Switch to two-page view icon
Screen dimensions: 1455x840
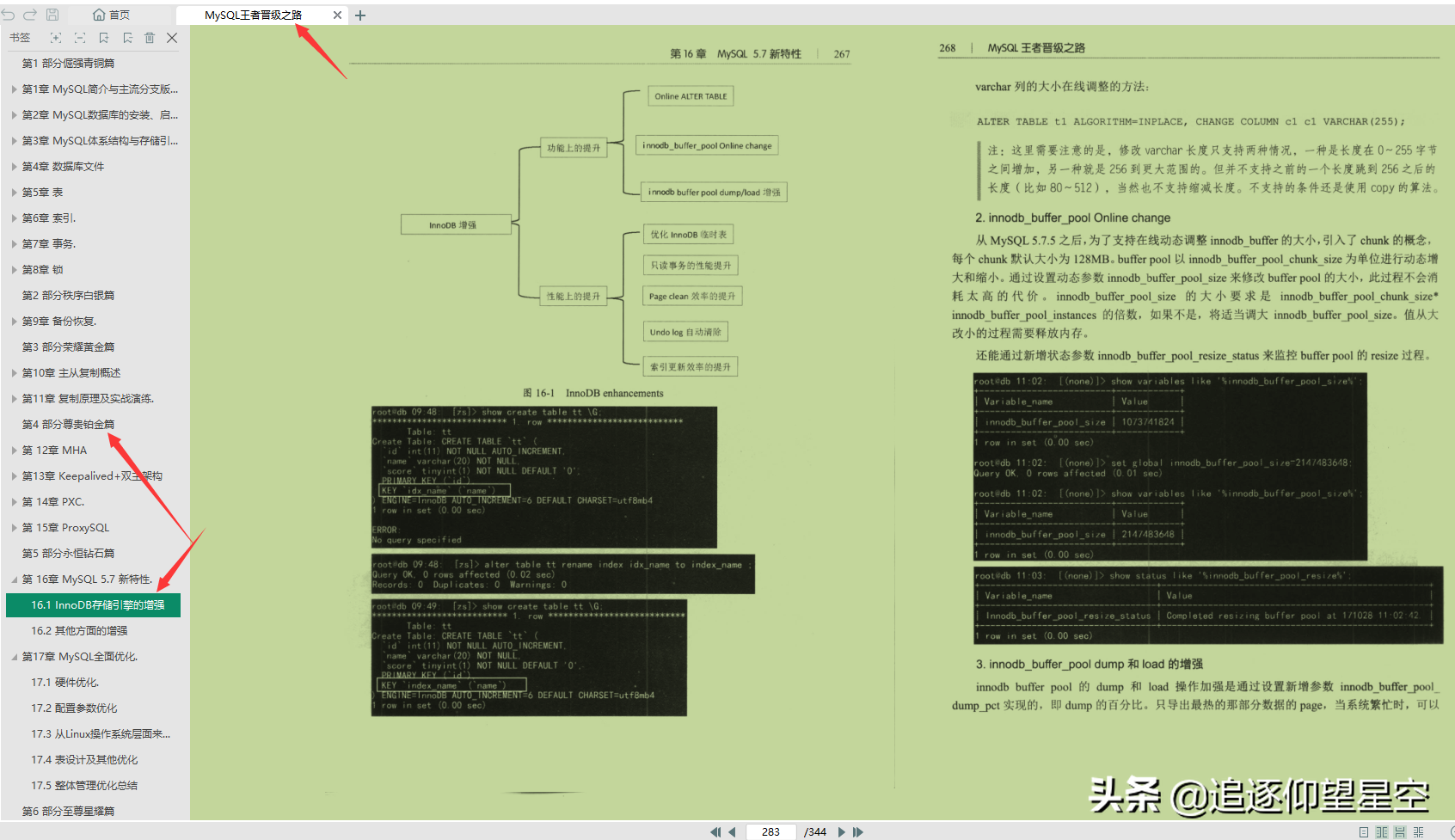coord(1382,831)
